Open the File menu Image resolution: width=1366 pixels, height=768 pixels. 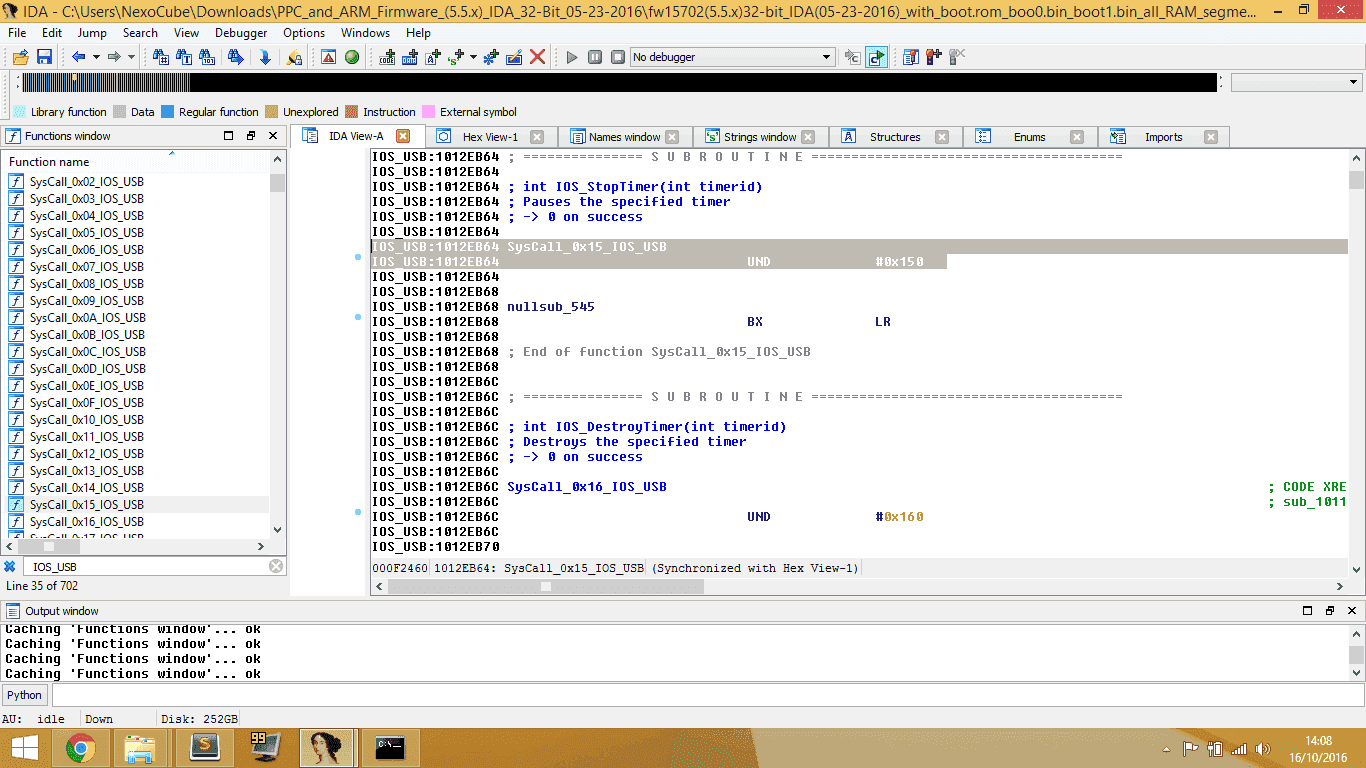[17, 33]
